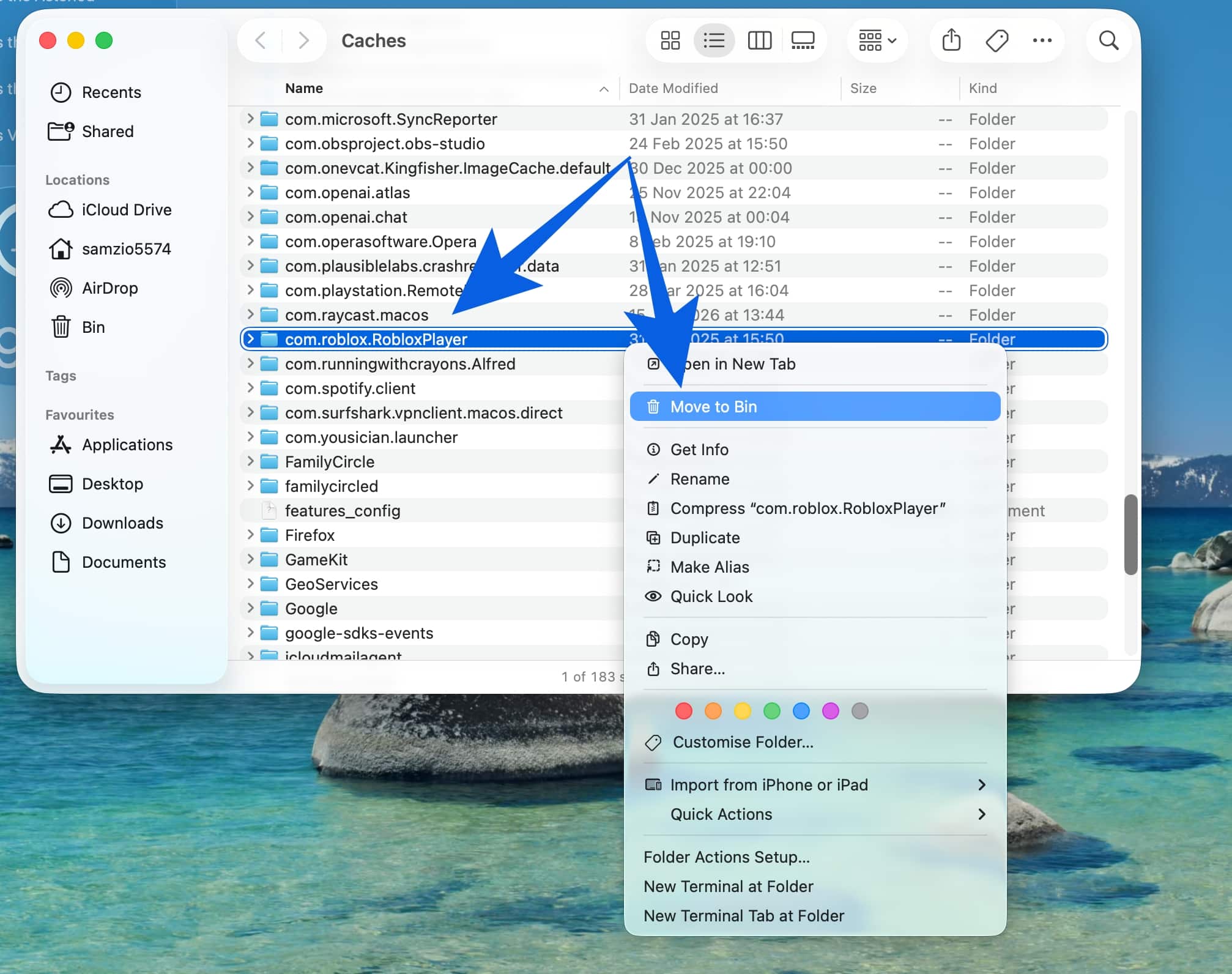Tag the folder with the red color swatch
1232x974 pixels.
point(683,711)
